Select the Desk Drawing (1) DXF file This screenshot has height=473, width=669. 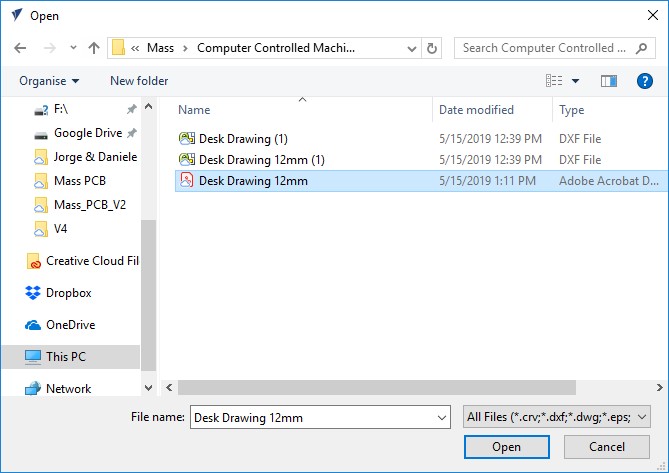tap(243, 139)
